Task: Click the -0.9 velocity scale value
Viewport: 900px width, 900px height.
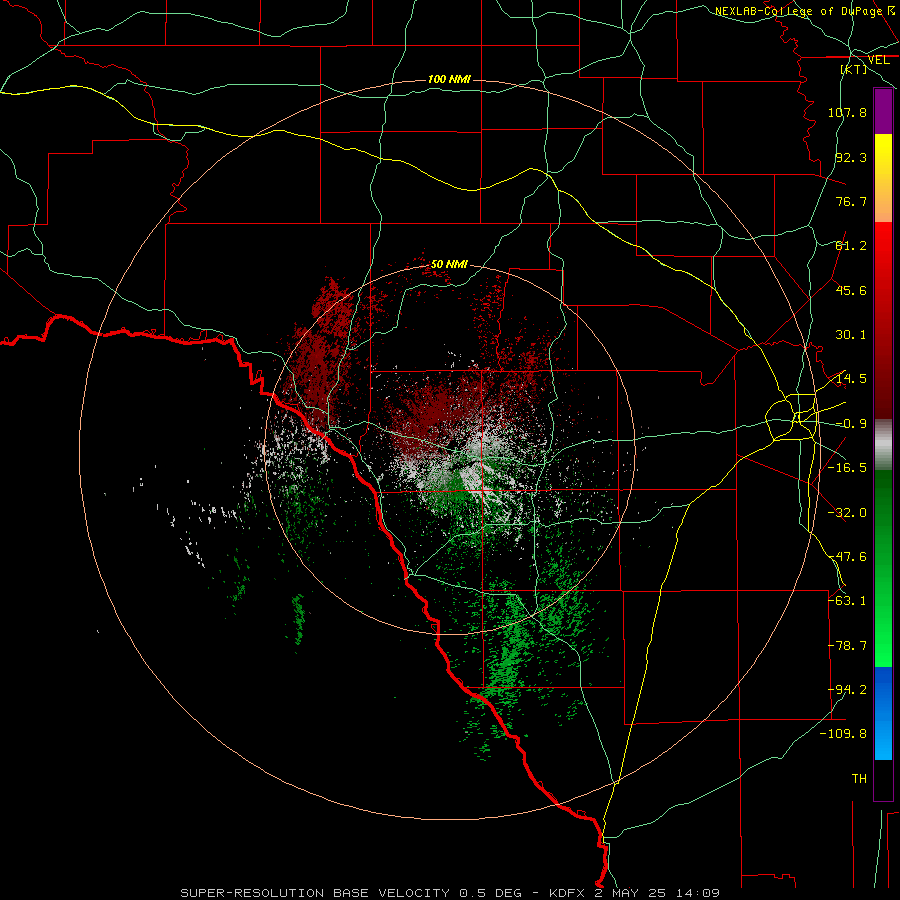Action: pyautogui.click(x=851, y=424)
